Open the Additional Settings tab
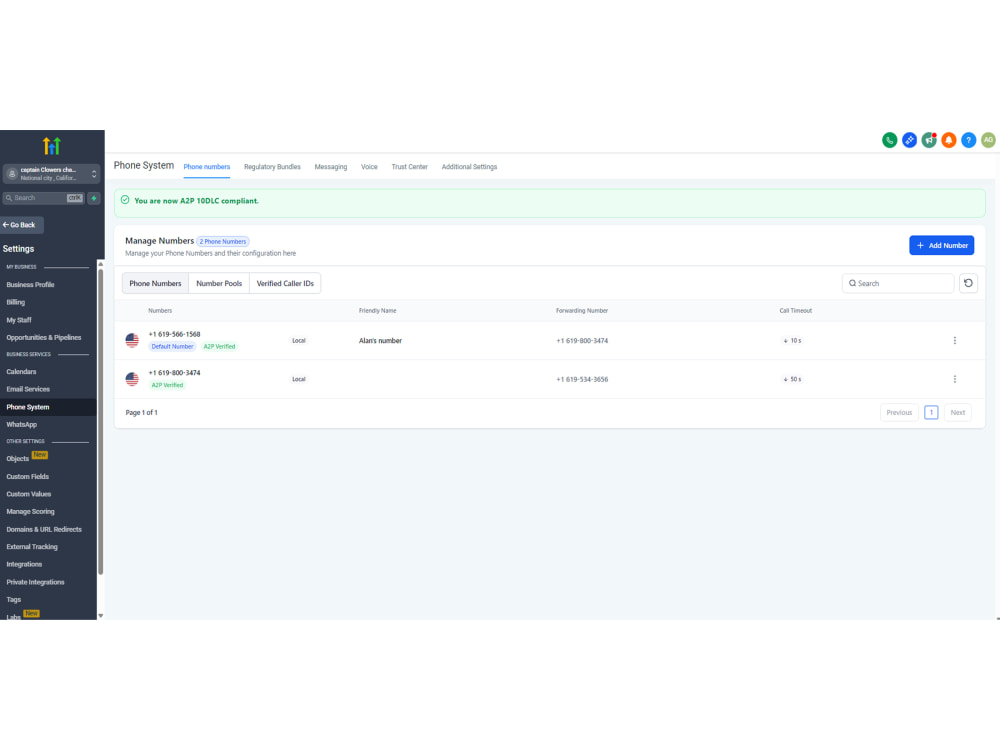Image resolution: width=1000 pixels, height=750 pixels. 469,167
